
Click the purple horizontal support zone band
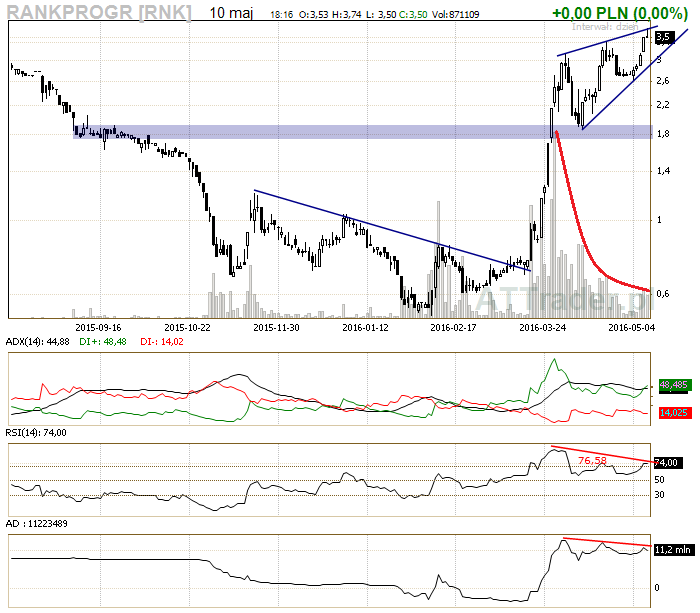[x=362, y=132]
